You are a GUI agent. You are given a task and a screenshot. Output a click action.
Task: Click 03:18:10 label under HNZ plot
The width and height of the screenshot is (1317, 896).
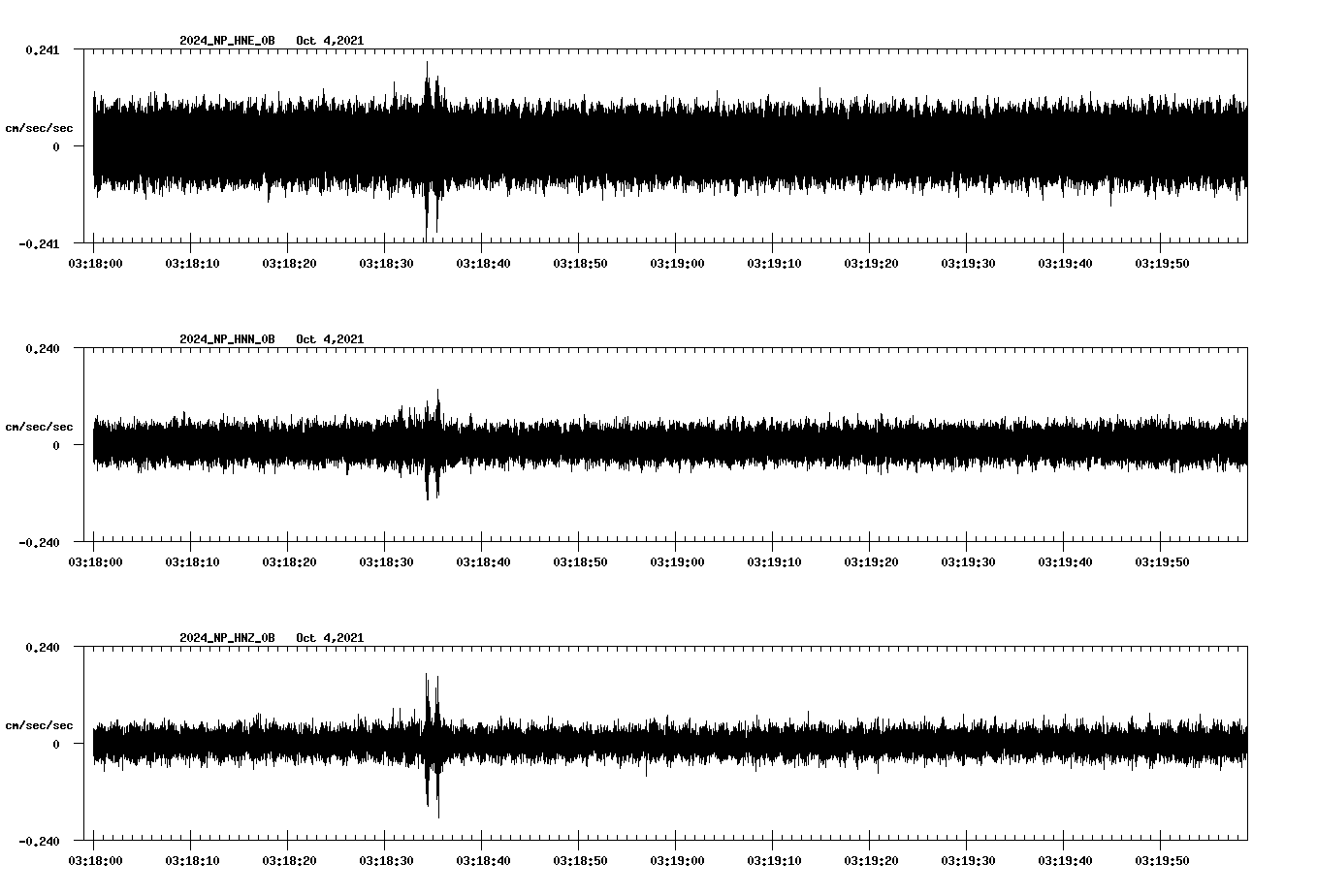(192, 860)
